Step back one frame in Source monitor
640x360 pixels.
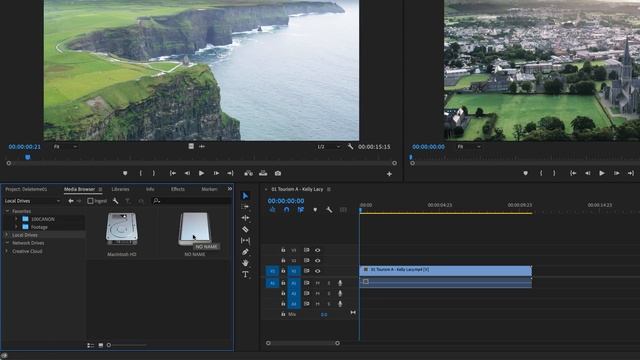coord(187,173)
